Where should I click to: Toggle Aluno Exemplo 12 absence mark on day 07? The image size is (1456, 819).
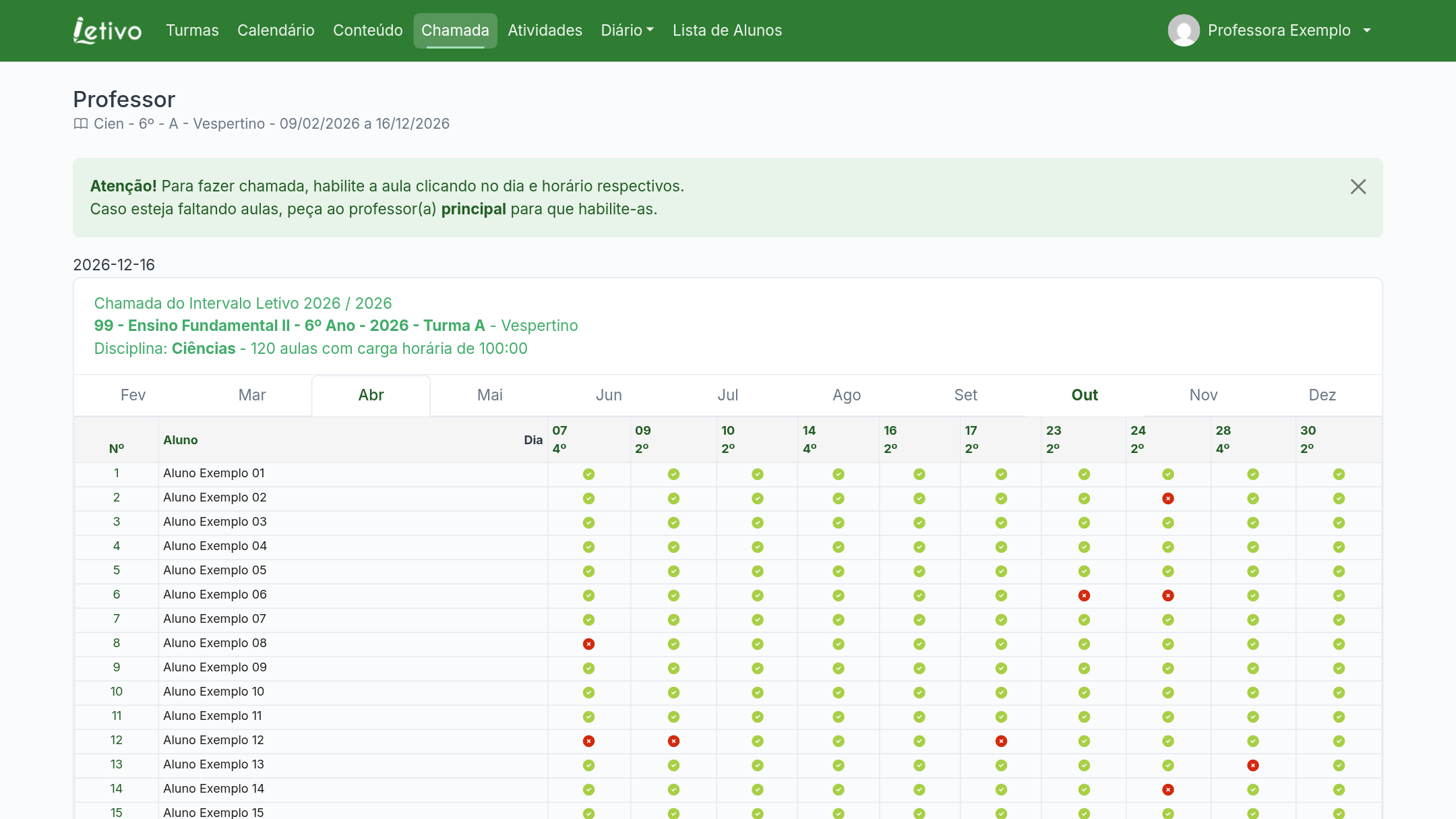click(x=588, y=741)
